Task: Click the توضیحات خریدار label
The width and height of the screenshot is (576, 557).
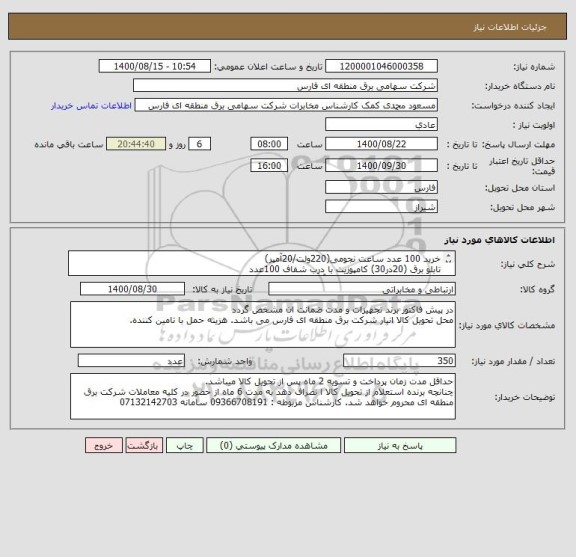Action: click(x=525, y=398)
